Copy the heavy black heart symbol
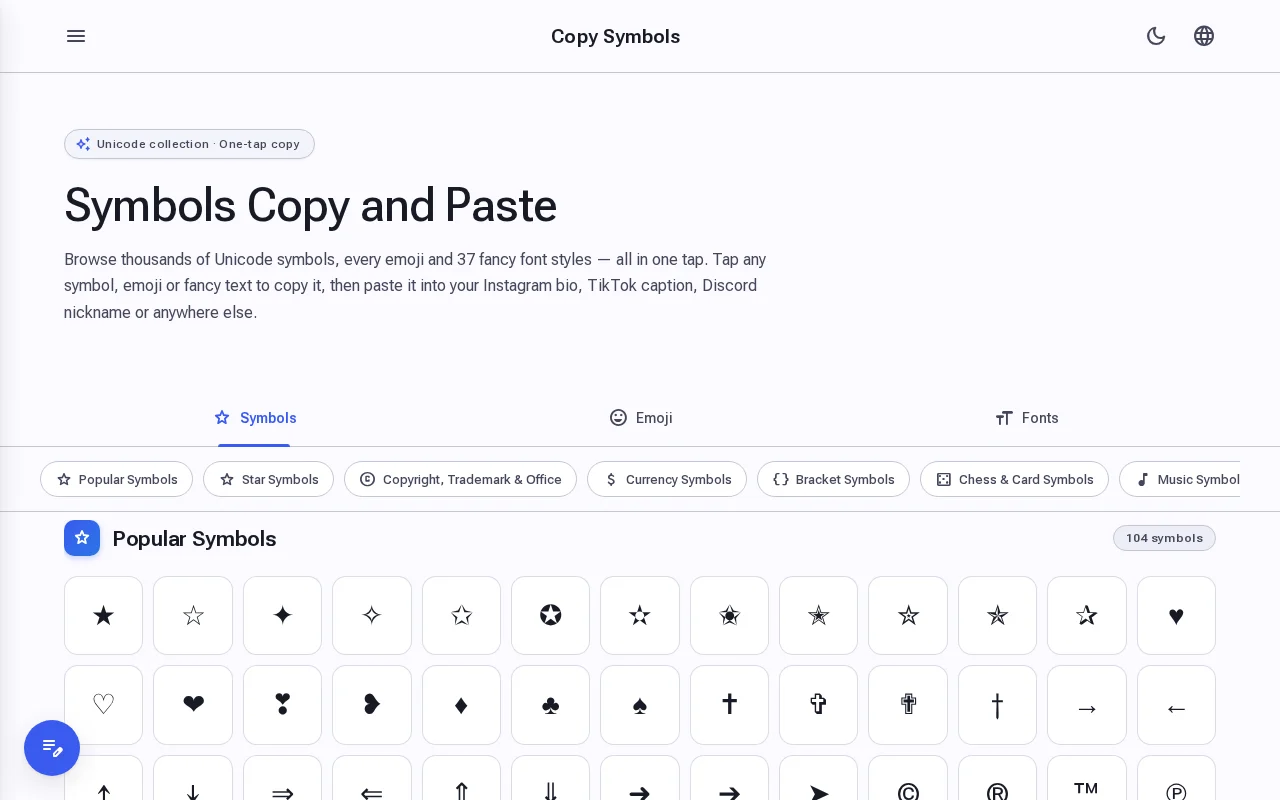The width and height of the screenshot is (1280, 800). click(193, 705)
